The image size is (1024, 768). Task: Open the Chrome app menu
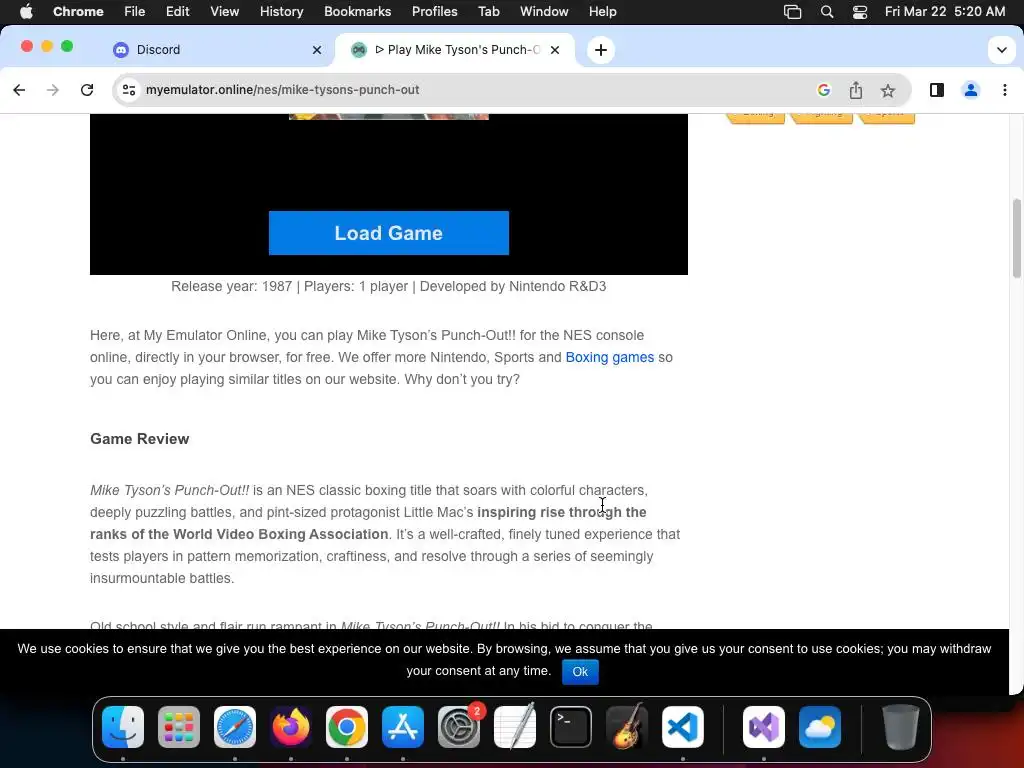pyautogui.click(x=78, y=12)
